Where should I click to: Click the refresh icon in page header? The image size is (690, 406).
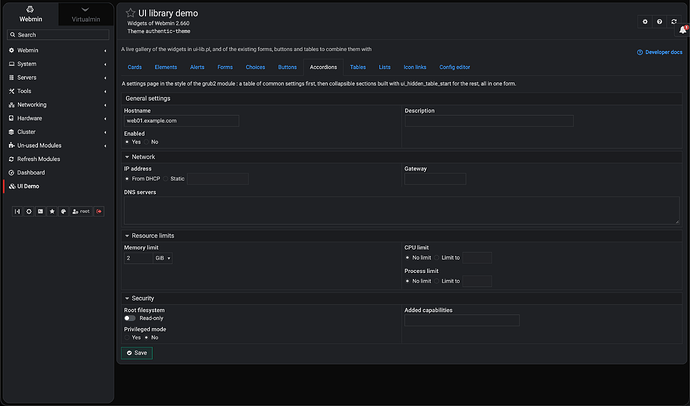(674, 22)
